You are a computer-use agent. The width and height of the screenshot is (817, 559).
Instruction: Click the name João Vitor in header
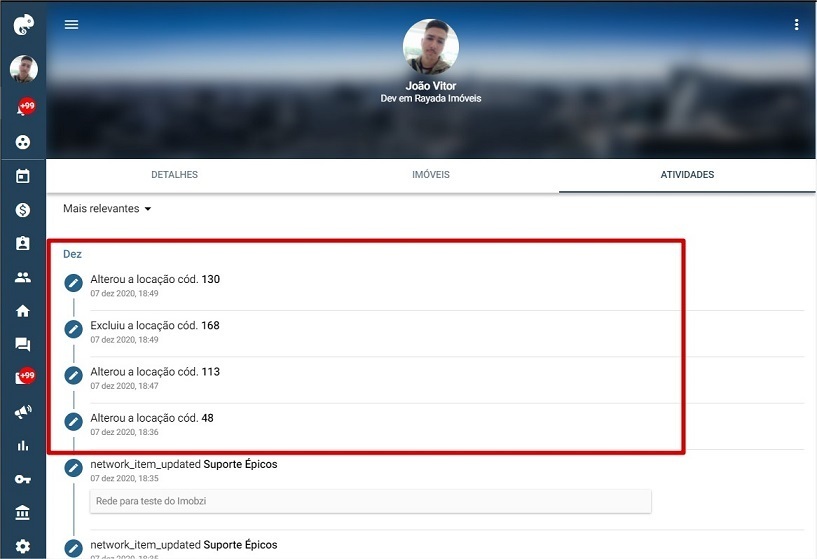tap(431, 86)
